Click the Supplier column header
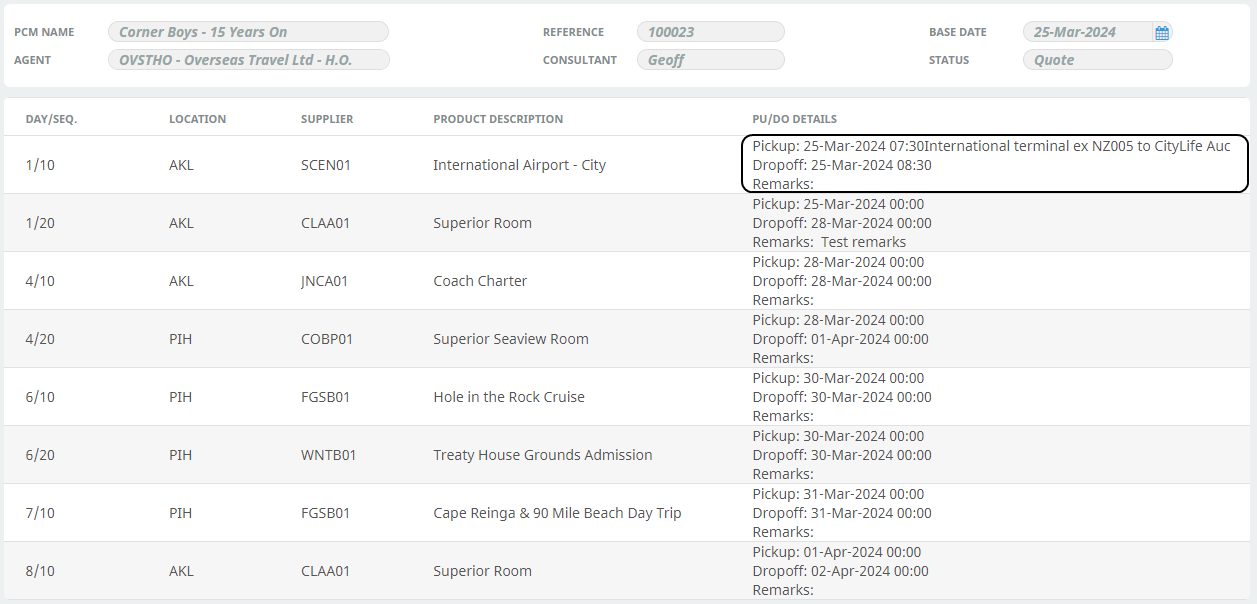The image size is (1257, 604). (327, 119)
